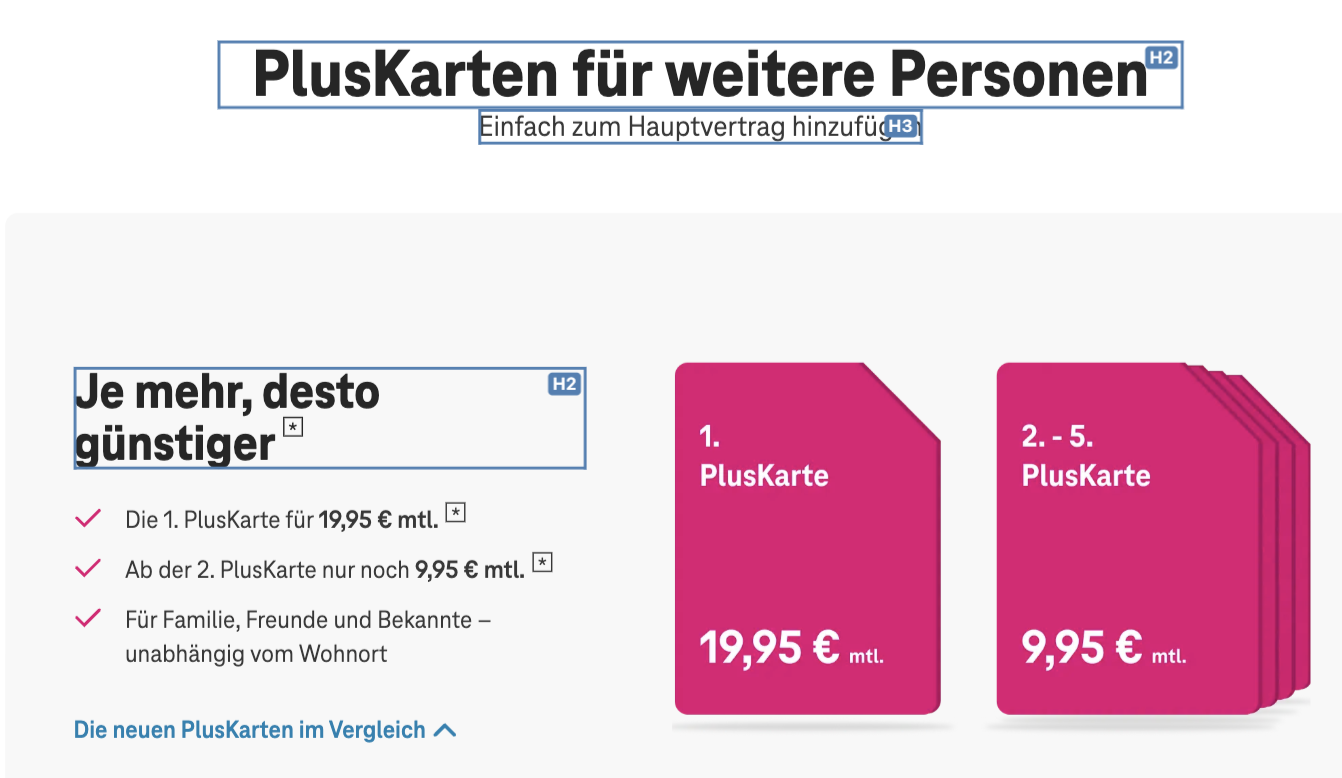Click the checkmark beside "Die 1. PlusKarte"

pyautogui.click(x=88, y=518)
